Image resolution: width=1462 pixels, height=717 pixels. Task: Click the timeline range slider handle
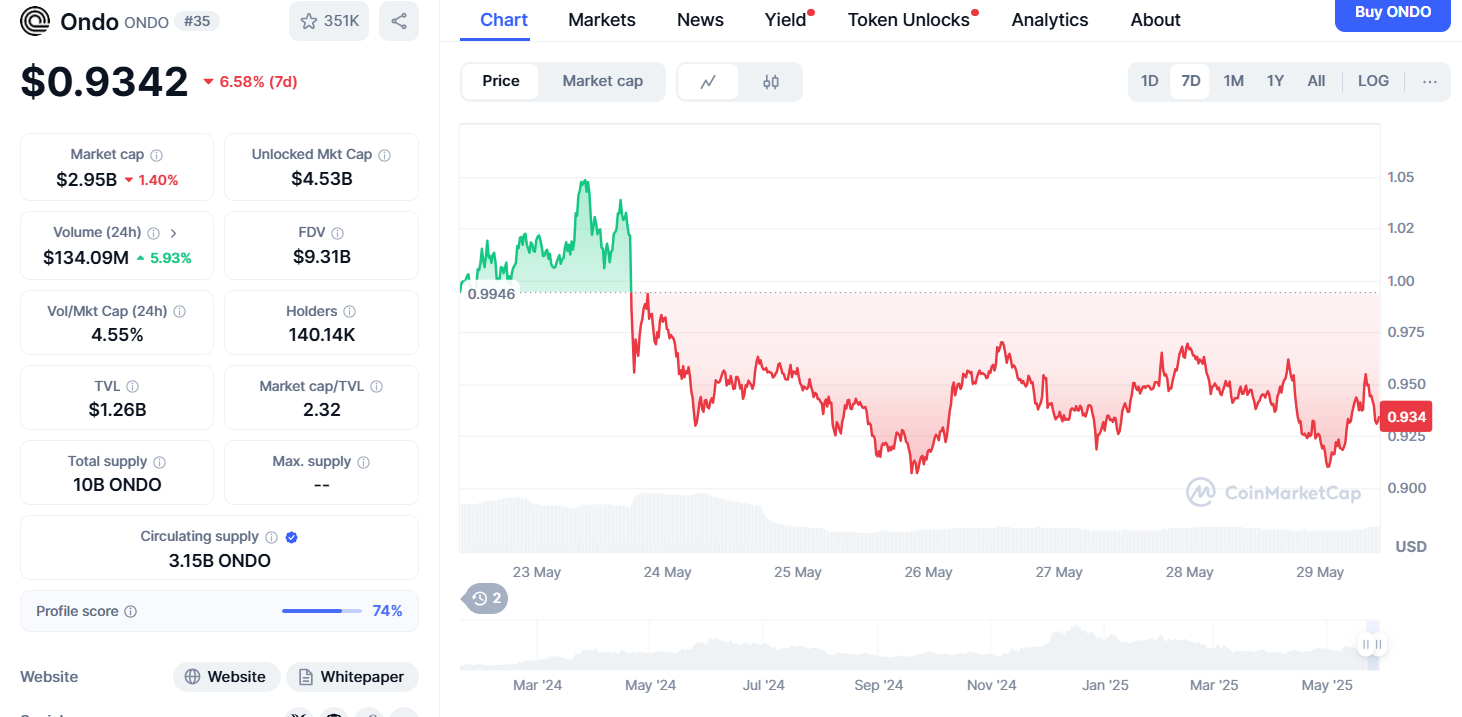coord(1372,645)
